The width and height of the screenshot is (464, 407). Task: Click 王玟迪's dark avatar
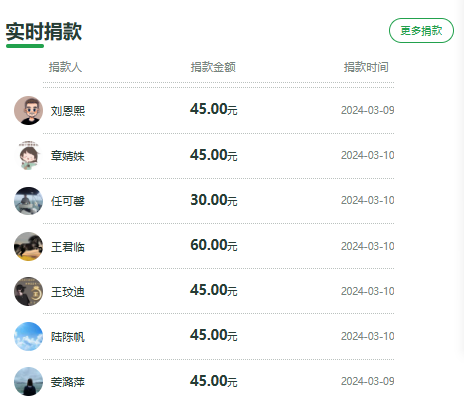(x=29, y=291)
